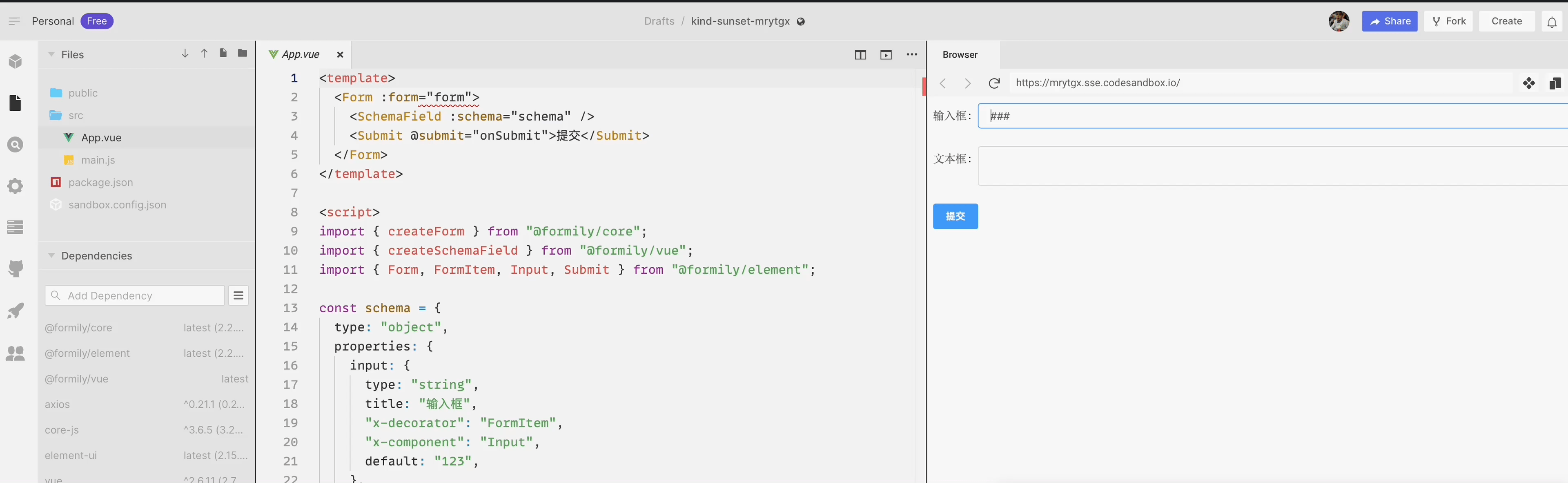The height and width of the screenshot is (483, 1568).
Task: Open the user avatar menu
Action: 1339,21
